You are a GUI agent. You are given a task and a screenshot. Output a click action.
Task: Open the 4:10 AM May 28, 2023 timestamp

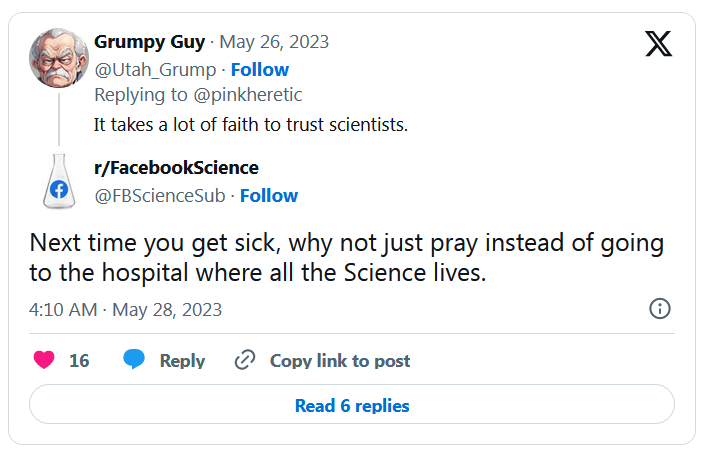pos(126,309)
